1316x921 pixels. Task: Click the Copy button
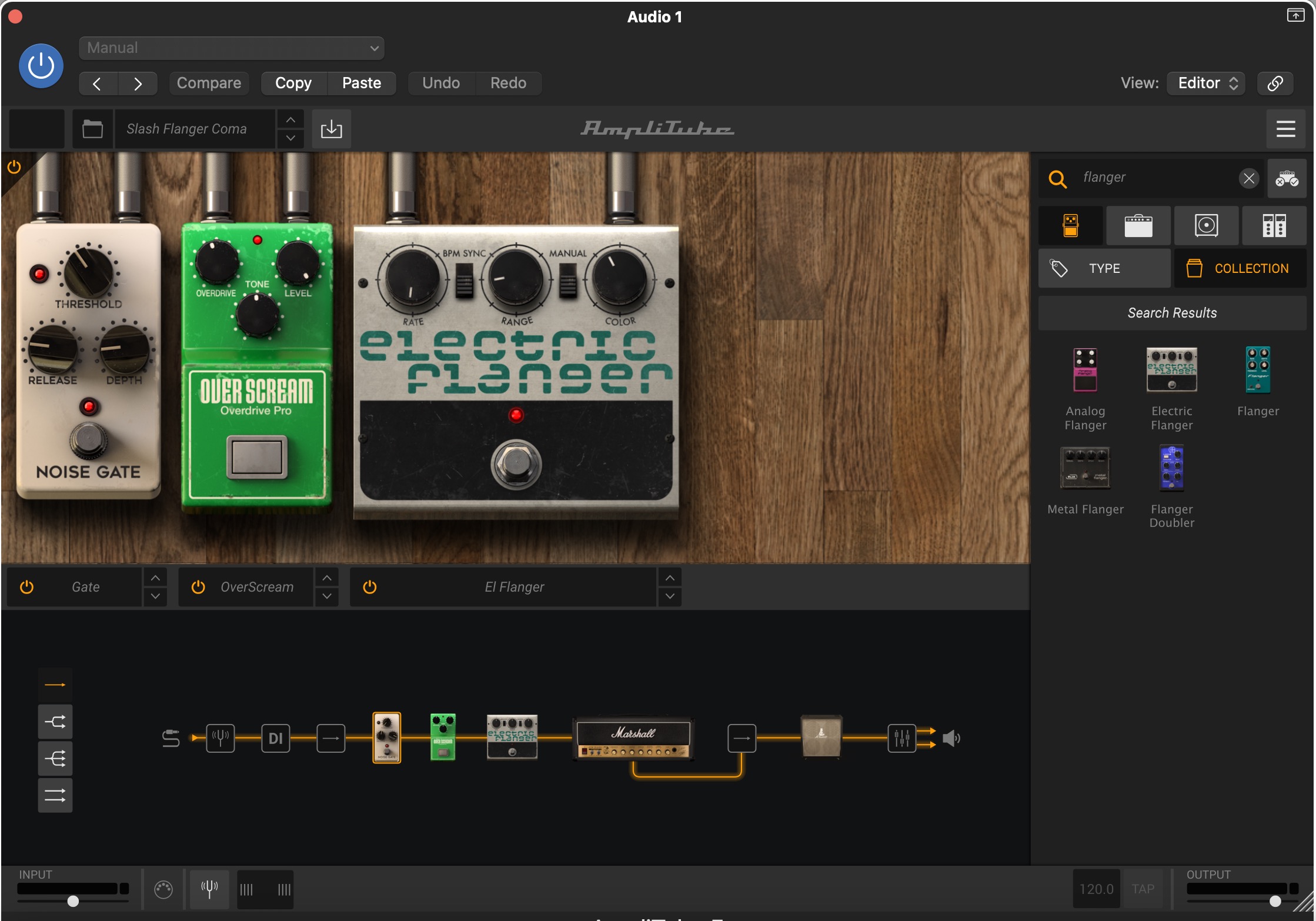point(293,83)
